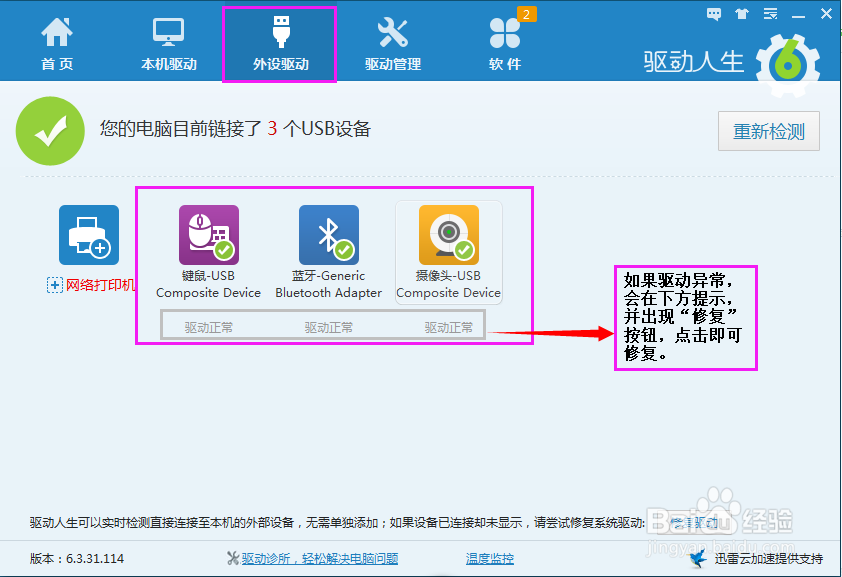Viewport: 842px width, 577px height.
Task: Click the 摄像头-USB Composite Device label
Action: 448,284
